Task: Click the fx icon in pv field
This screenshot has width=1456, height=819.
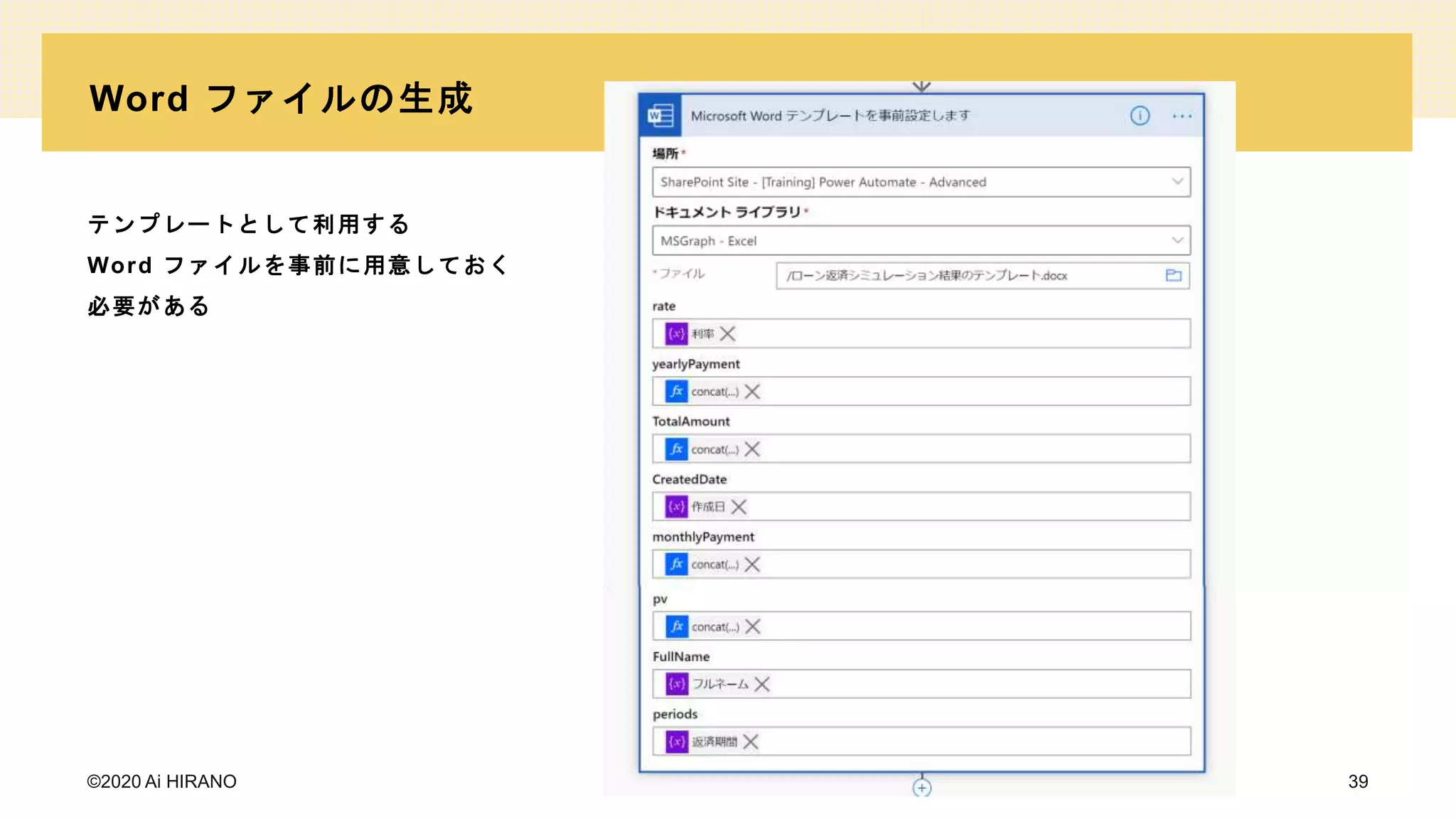Action: (x=677, y=626)
